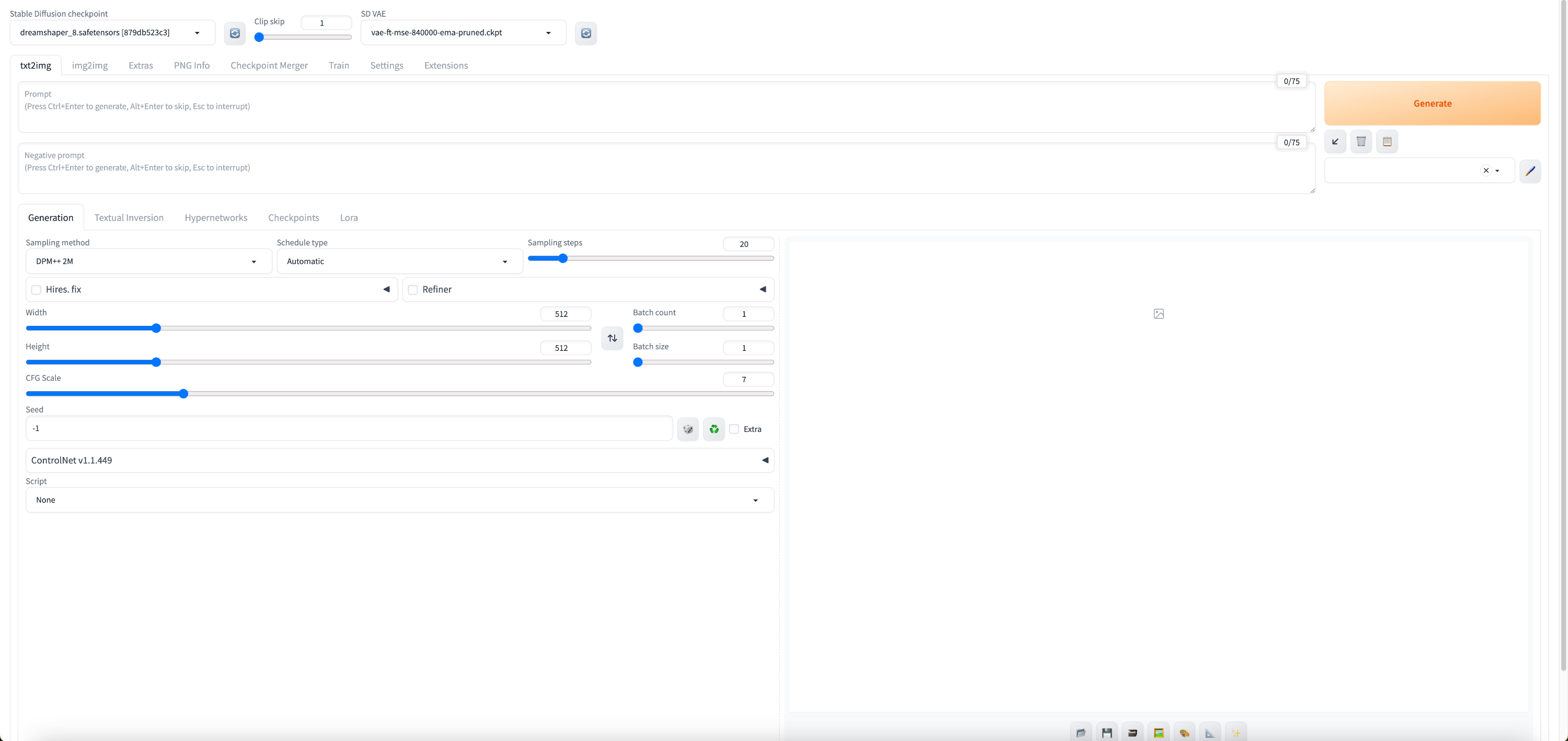Enable the Refiner checkbox
Viewport: 1568px width, 741px height.
(x=413, y=290)
